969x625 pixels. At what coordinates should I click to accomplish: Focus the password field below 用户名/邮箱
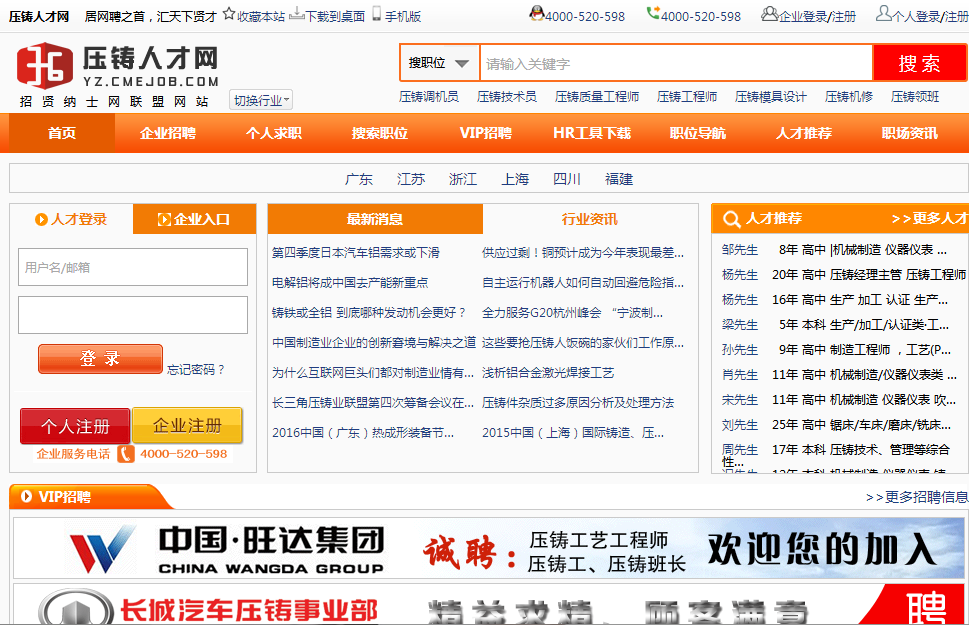click(x=133, y=315)
